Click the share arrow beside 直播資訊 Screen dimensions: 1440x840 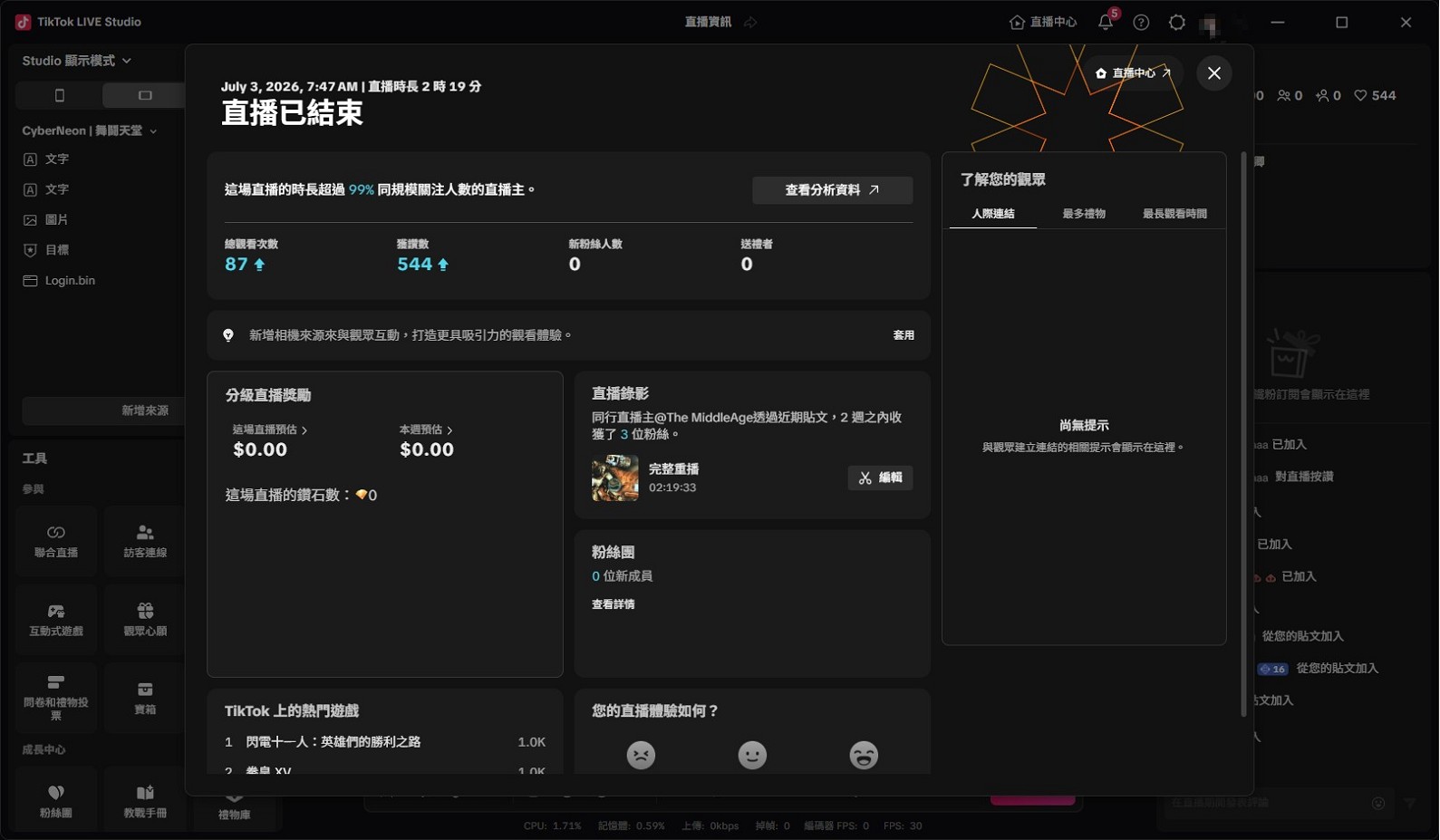coord(750,23)
